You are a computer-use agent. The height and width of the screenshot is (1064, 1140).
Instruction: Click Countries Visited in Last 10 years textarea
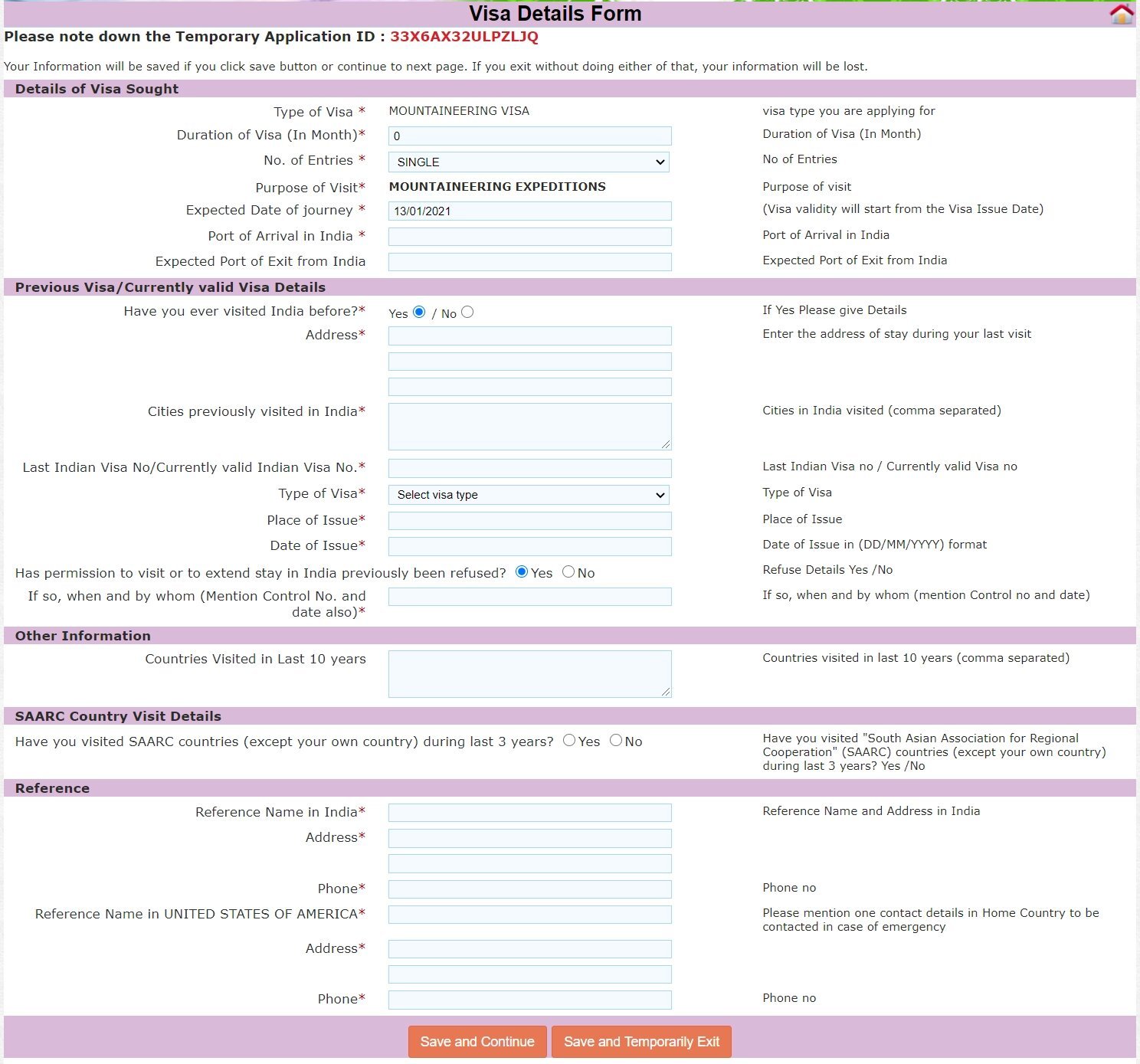[x=530, y=674]
